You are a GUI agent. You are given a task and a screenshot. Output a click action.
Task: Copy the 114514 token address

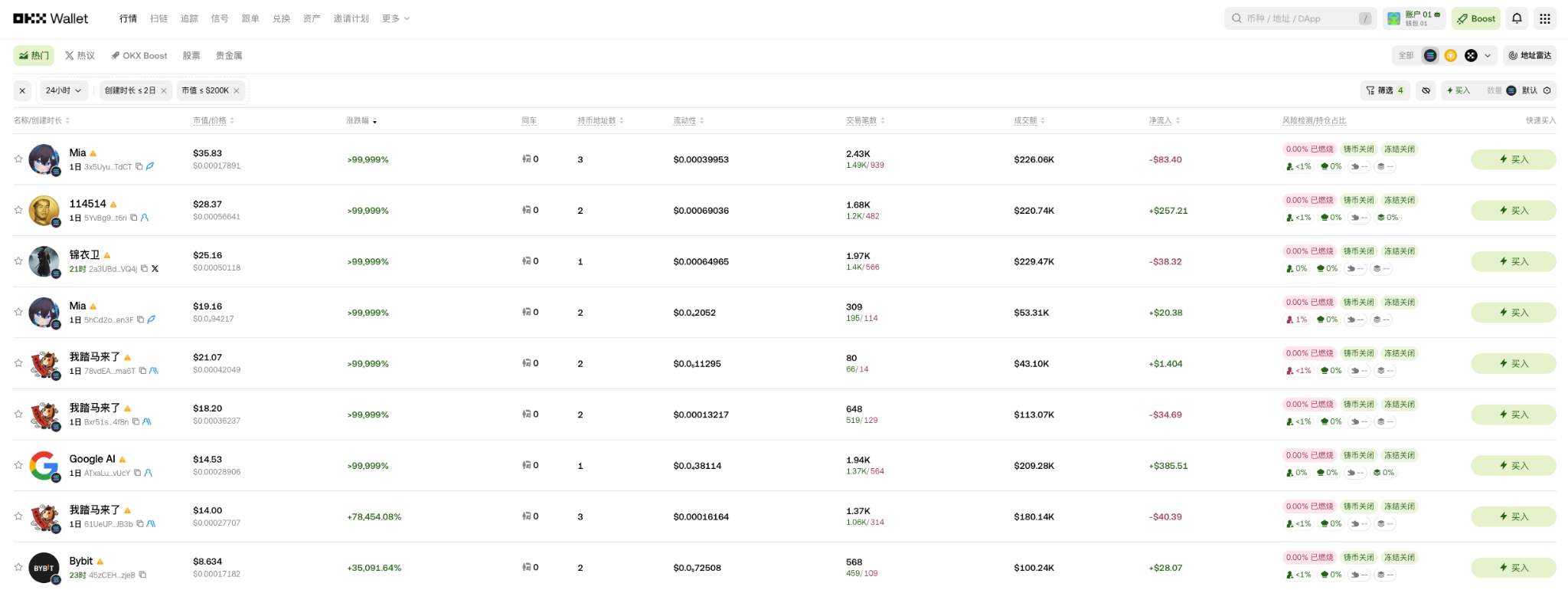point(134,218)
